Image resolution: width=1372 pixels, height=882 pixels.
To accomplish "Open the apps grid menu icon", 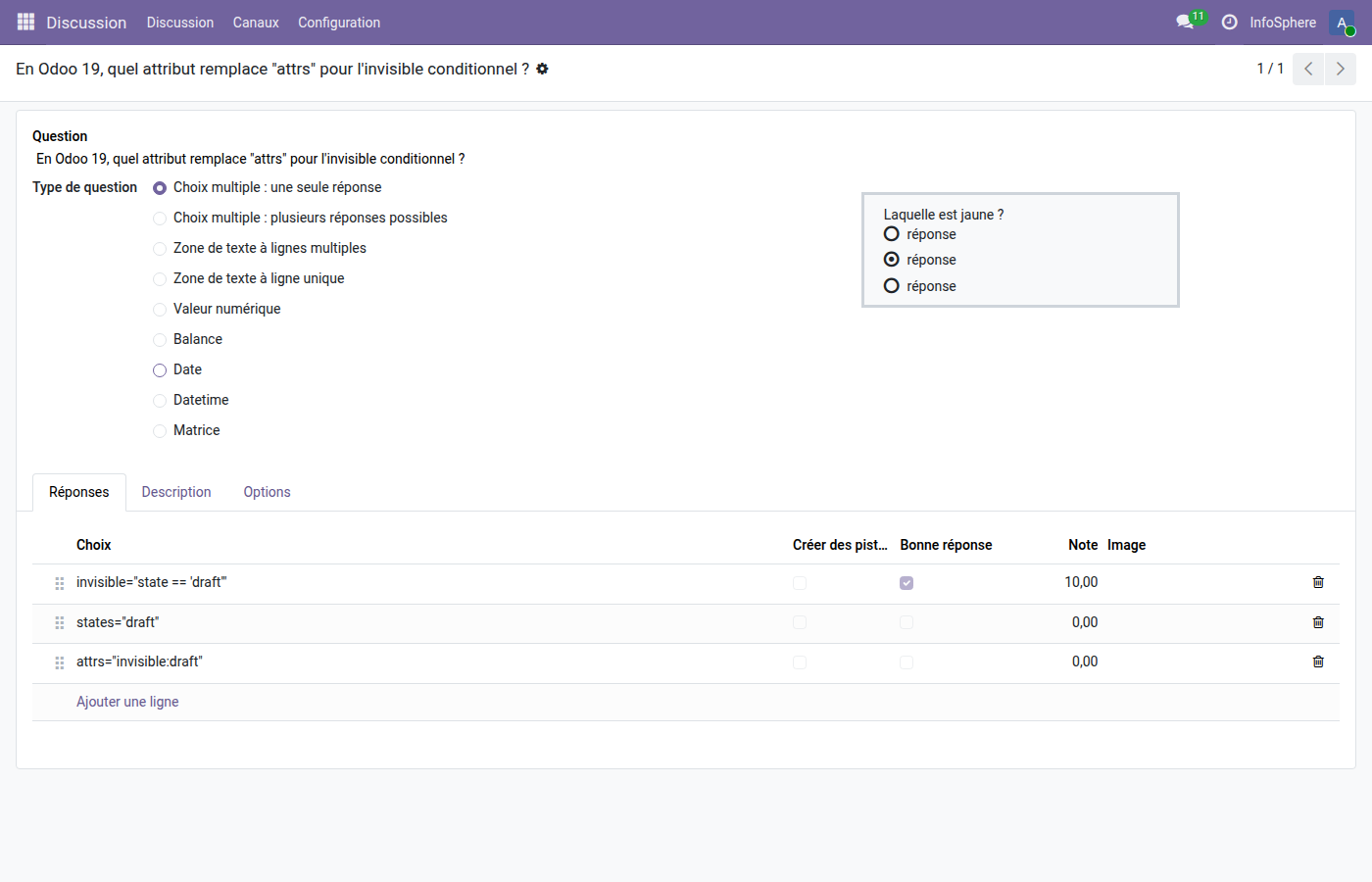I will [x=25, y=22].
